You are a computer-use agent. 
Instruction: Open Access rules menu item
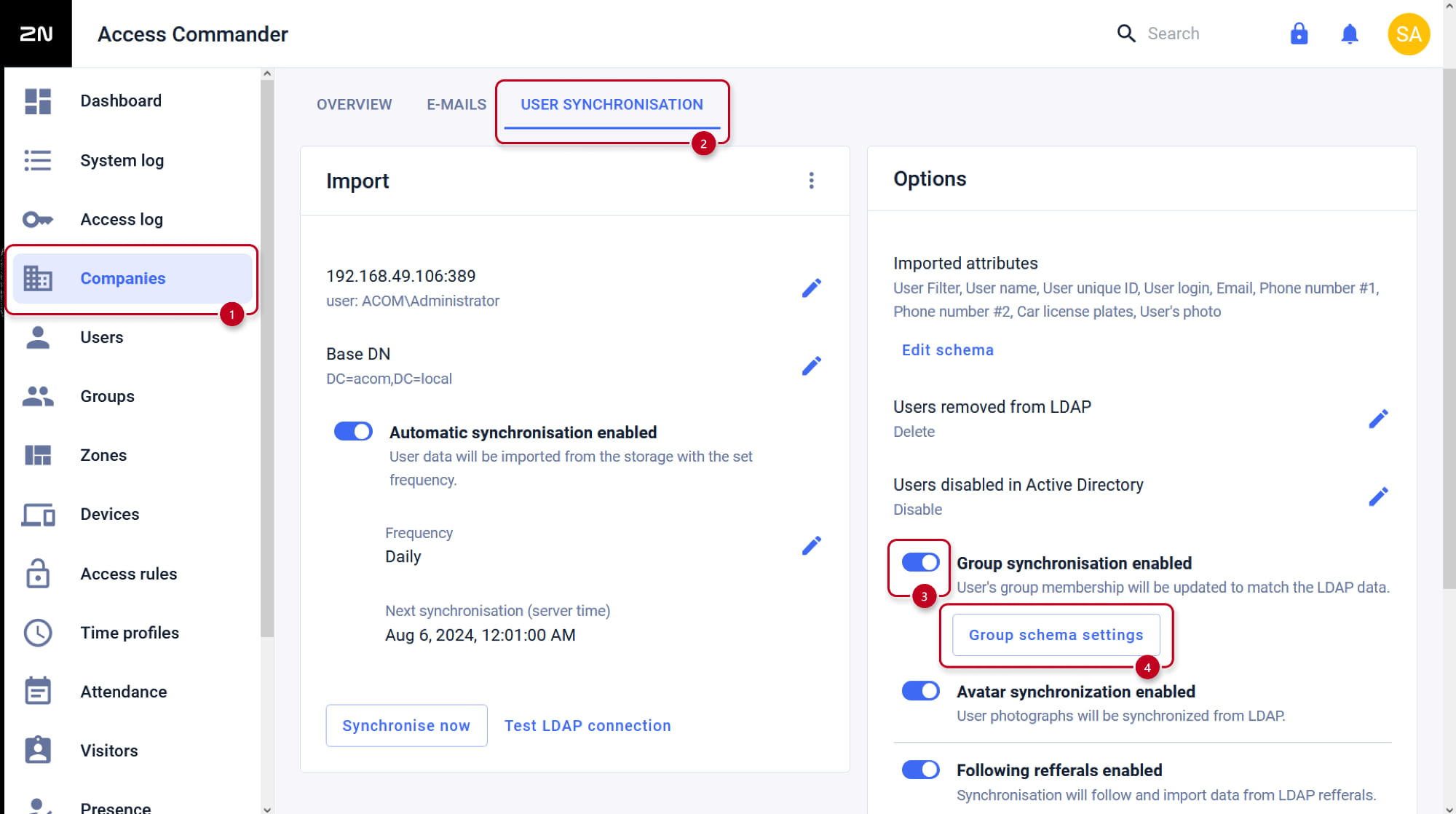click(132, 574)
